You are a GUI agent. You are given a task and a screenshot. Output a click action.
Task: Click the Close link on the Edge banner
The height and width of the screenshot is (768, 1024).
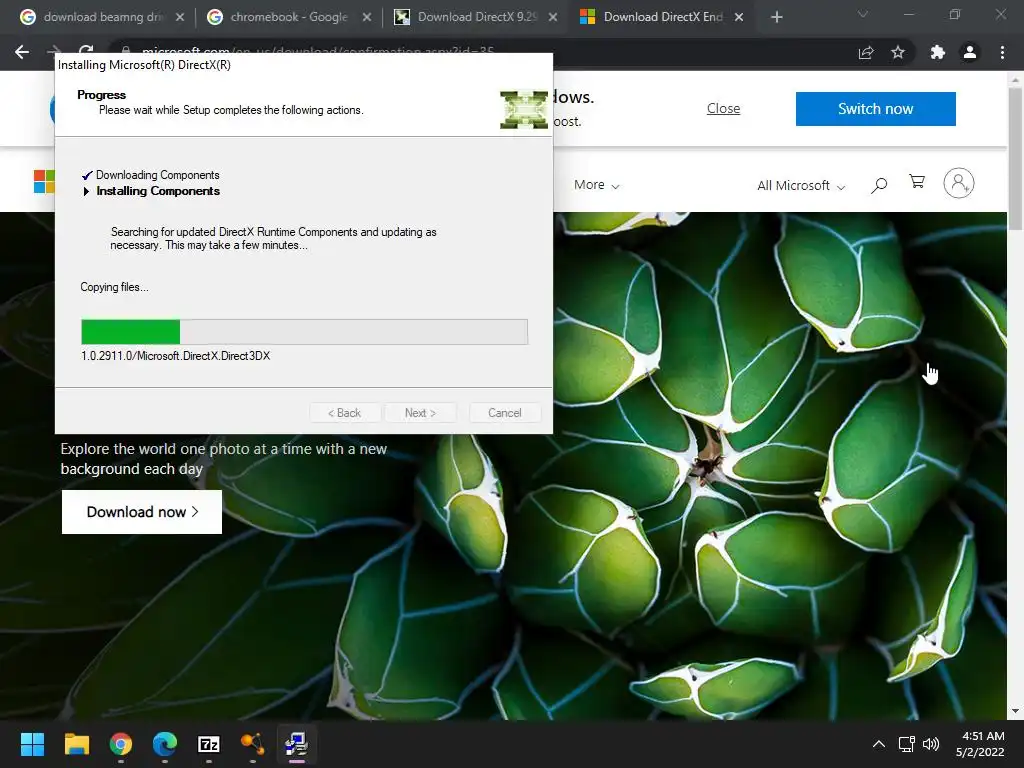coord(723,108)
